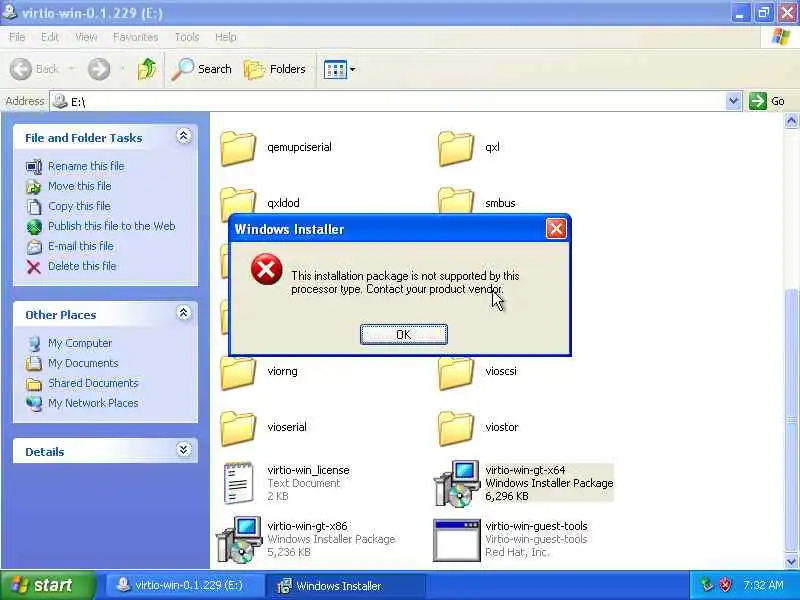The image size is (800, 600).
Task: Select the viostor folder icon
Action: click(x=456, y=428)
